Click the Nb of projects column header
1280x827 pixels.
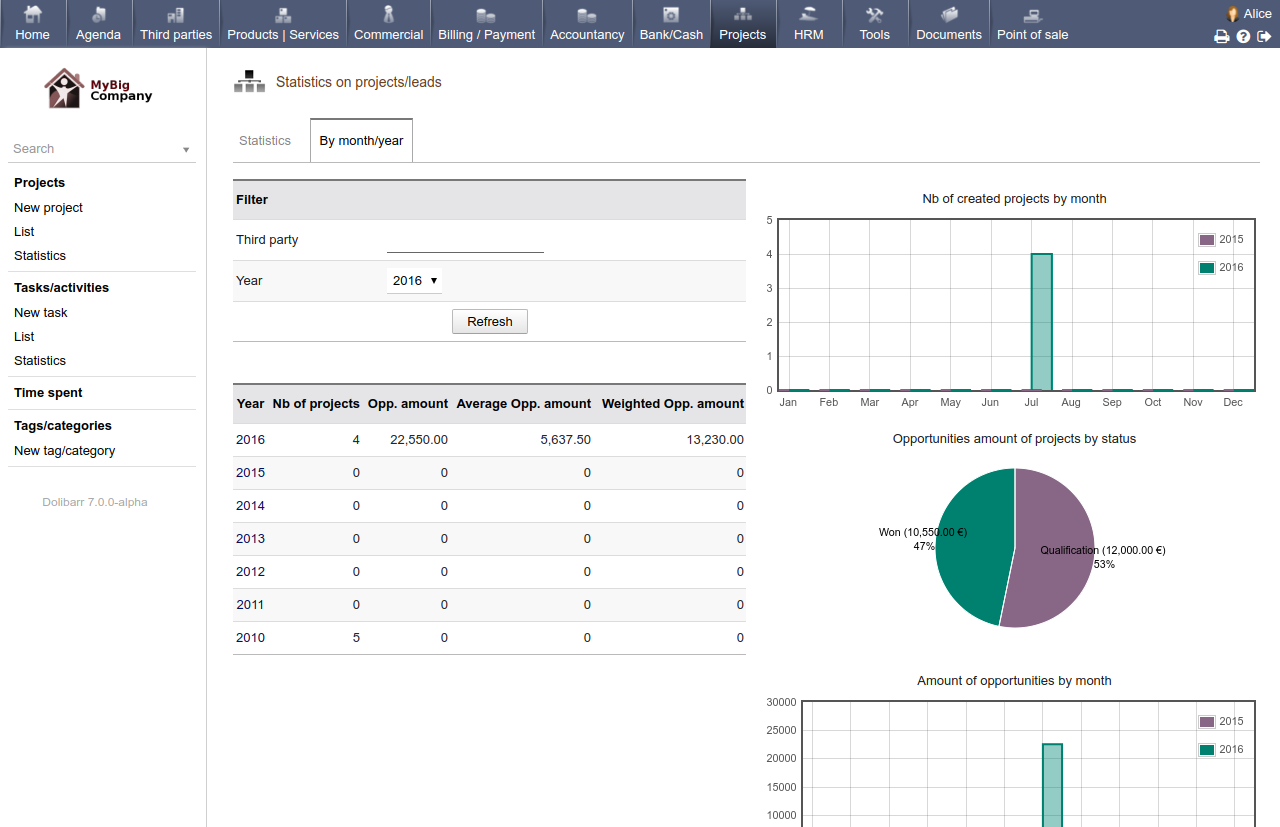[x=316, y=404]
